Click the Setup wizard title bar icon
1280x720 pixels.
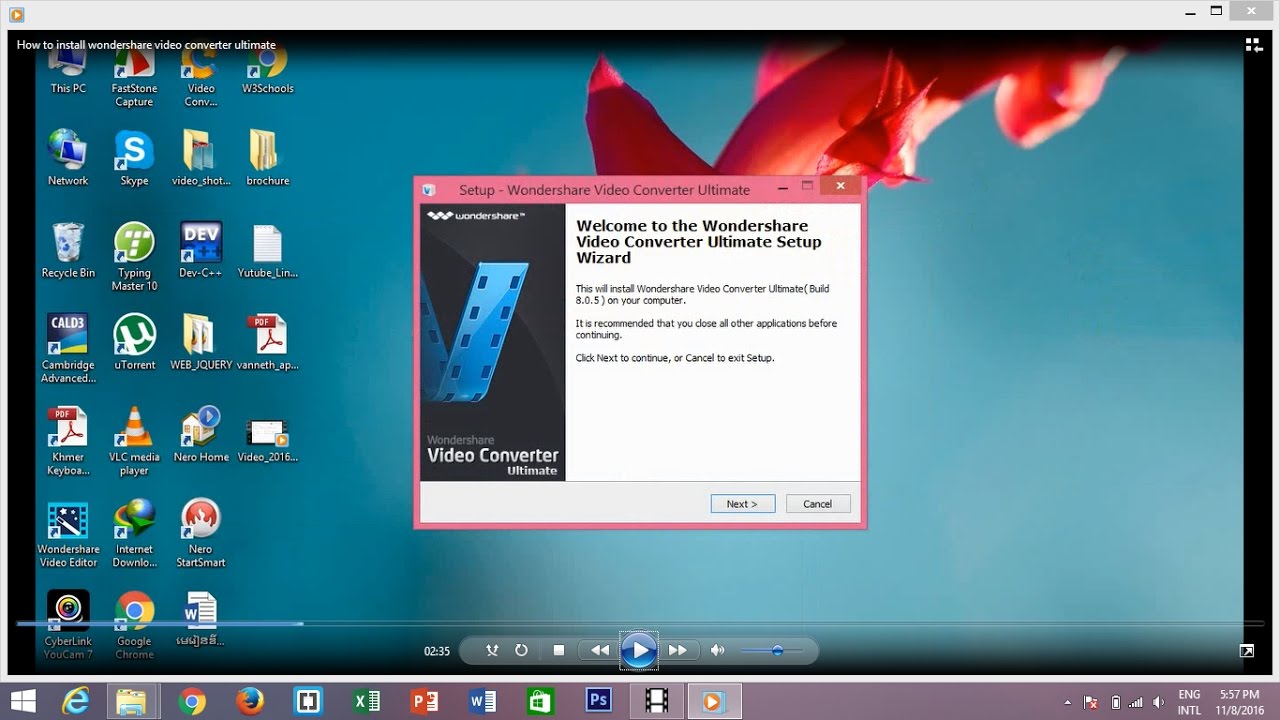429,189
